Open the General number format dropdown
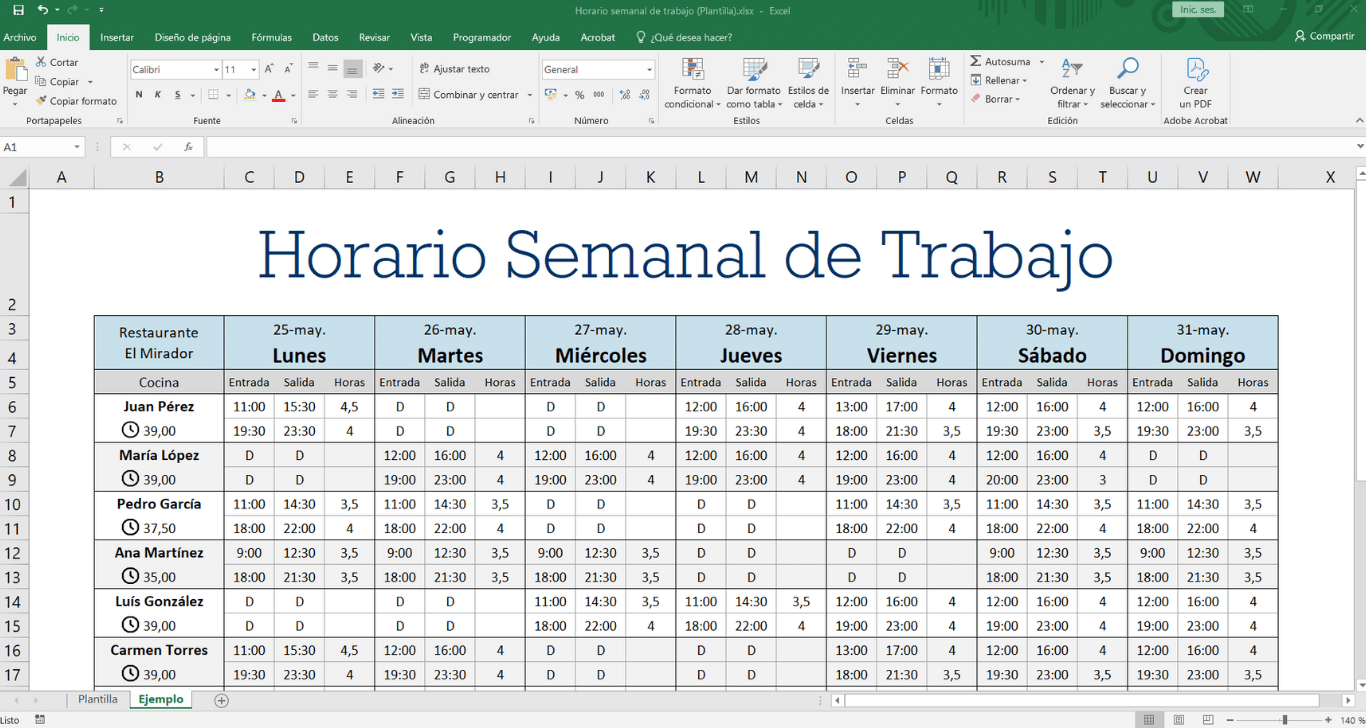The height and width of the screenshot is (728, 1366). (x=649, y=70)
